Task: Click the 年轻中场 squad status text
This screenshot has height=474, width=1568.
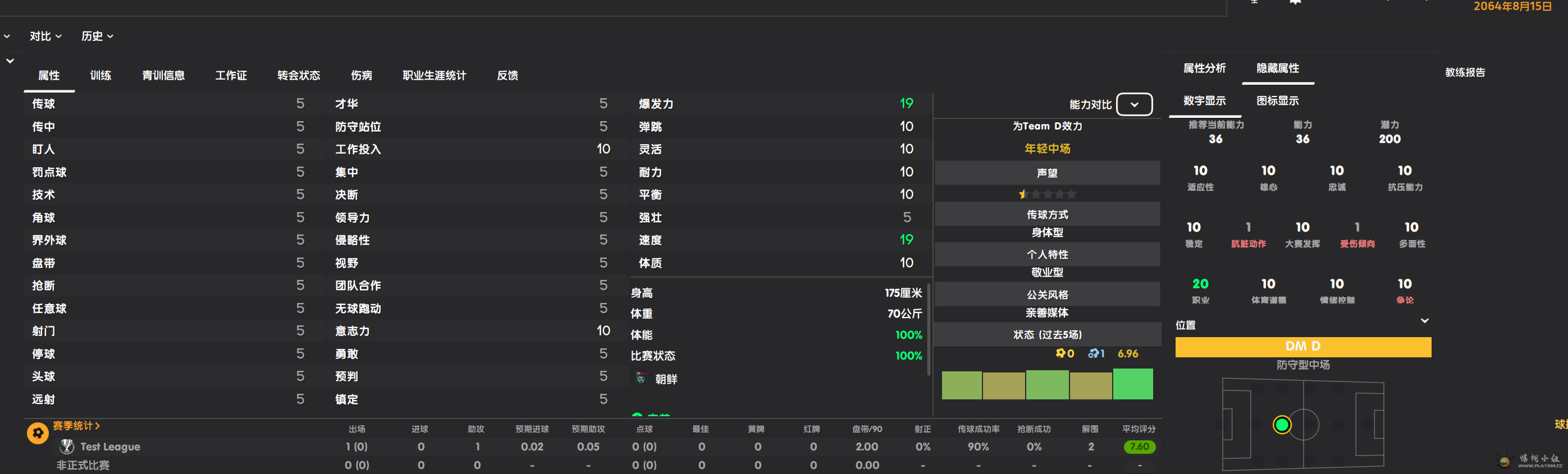Action: tap(1047, 149)
